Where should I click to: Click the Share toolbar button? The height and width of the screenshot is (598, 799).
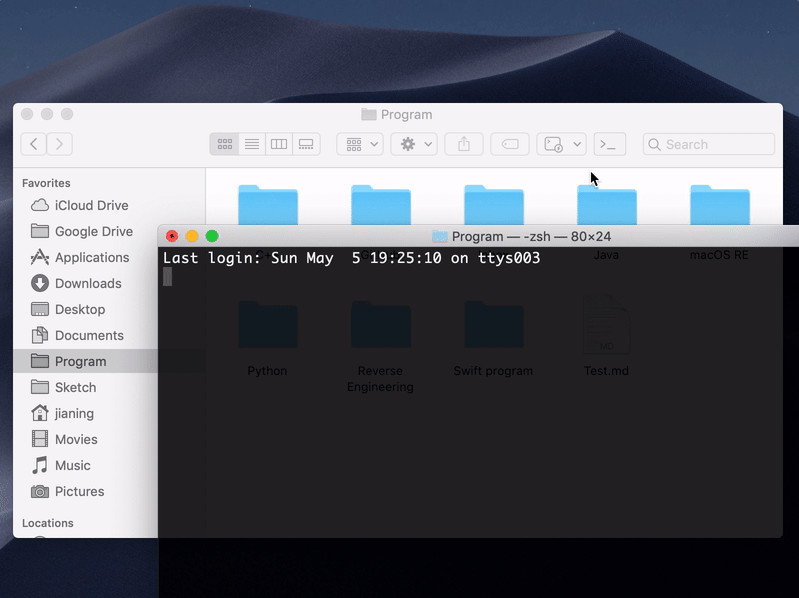click(464, 144)
